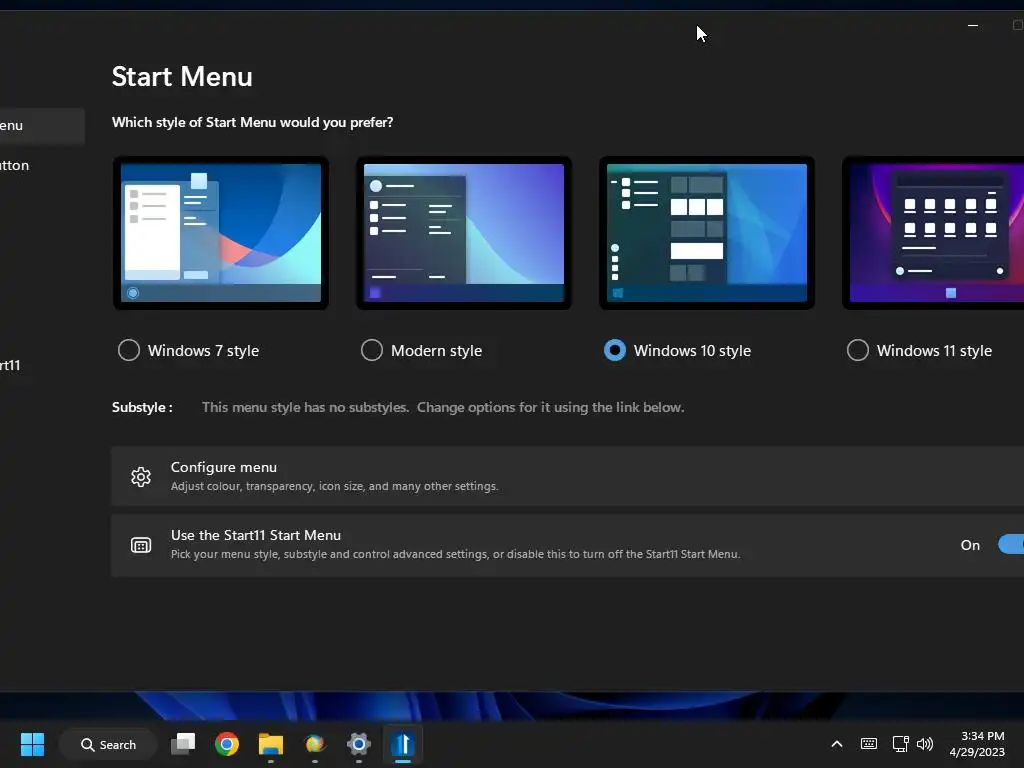Viewport: 1024px width, 768px height.
Task: Click the Substyle description text
Action: click(443, 407)
